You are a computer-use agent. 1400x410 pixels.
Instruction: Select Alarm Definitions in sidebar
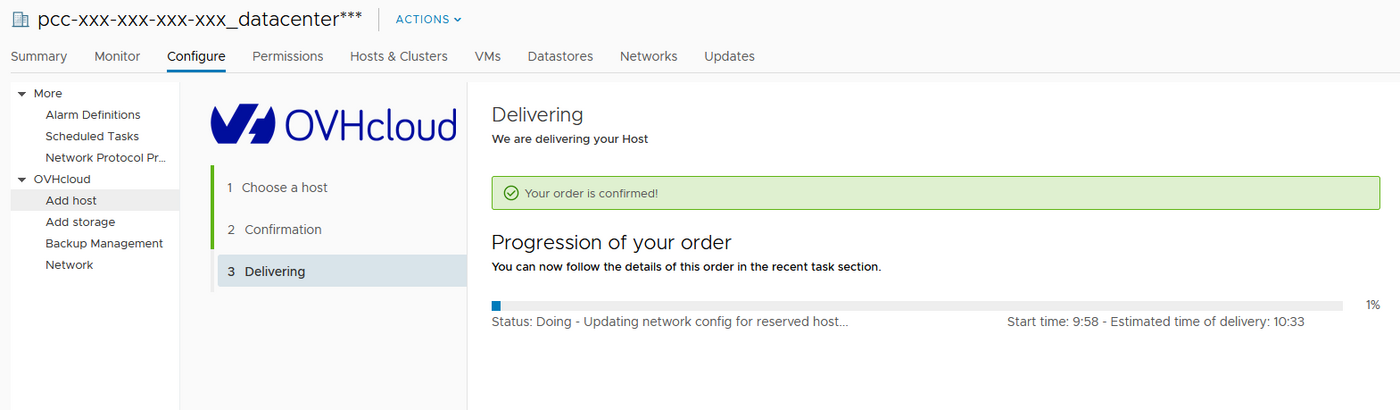93,115
